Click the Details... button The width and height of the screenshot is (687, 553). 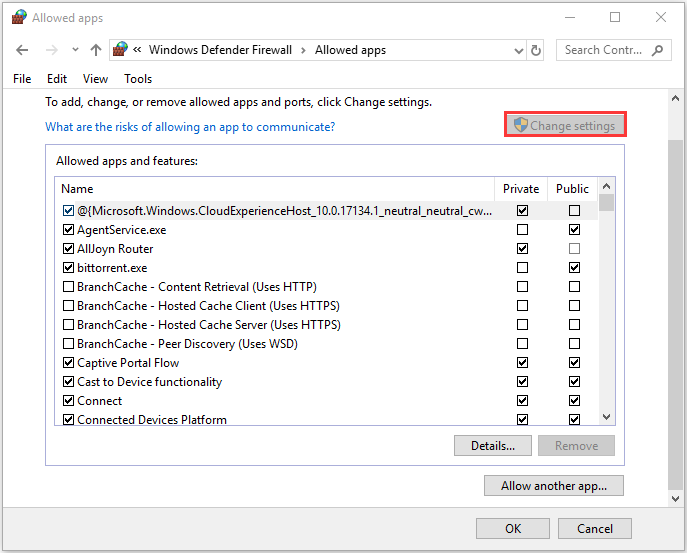pos(493,446)
